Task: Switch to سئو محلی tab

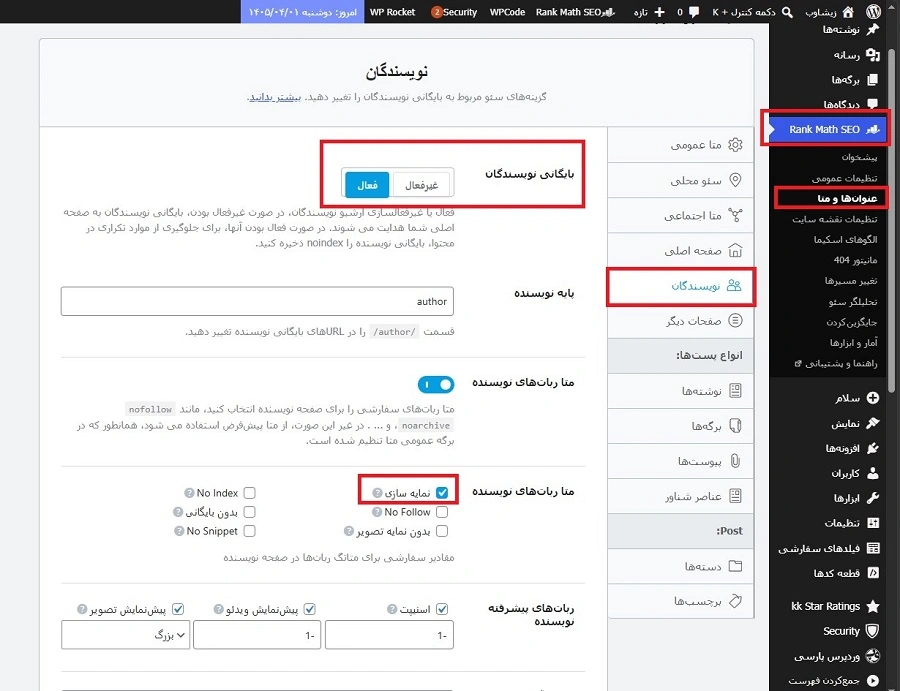Action: (680, 180)
